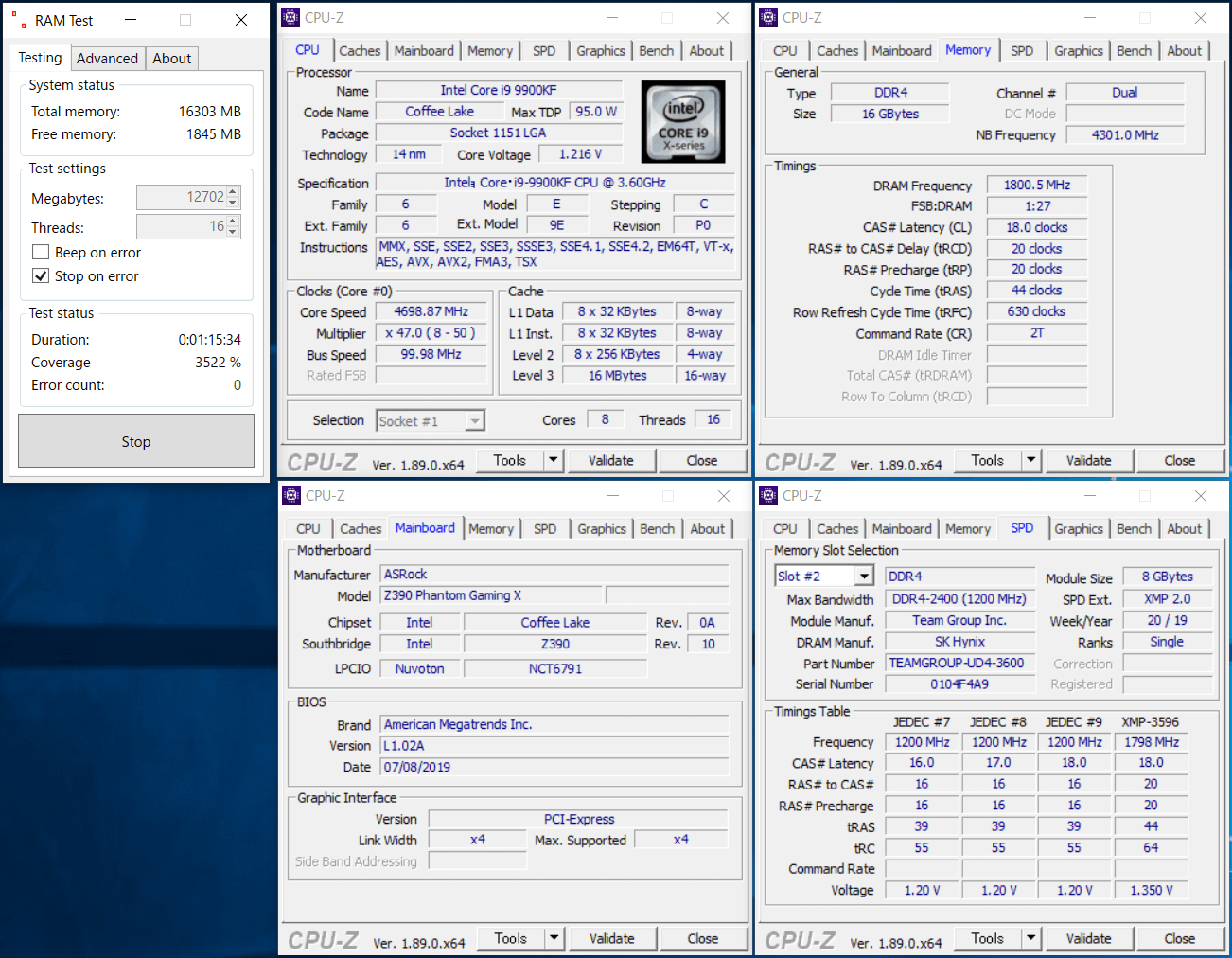This screenshot has width=1232, height=958.
Task: Increase the Megabytes value with the spinner
Action: (x=234, y=192)
